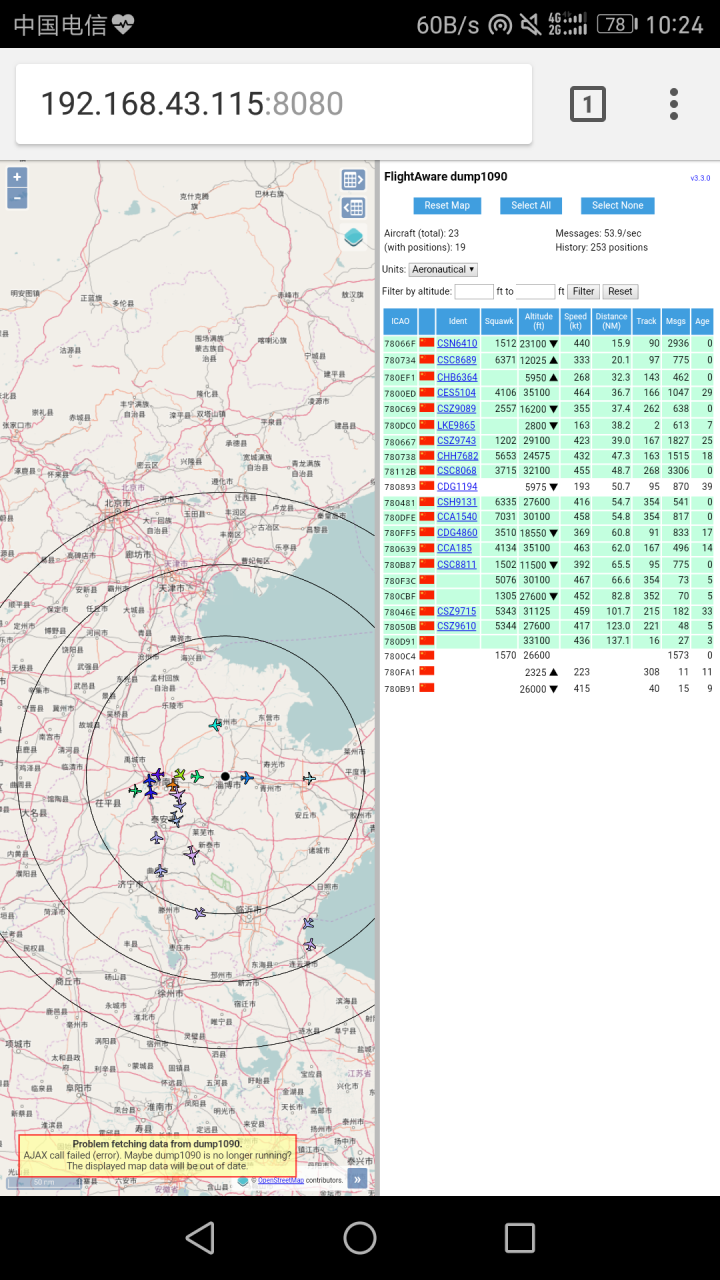Tap Android back navigation button
This screenshot has width=720, height=1280.
click(x=200, y=1237)
